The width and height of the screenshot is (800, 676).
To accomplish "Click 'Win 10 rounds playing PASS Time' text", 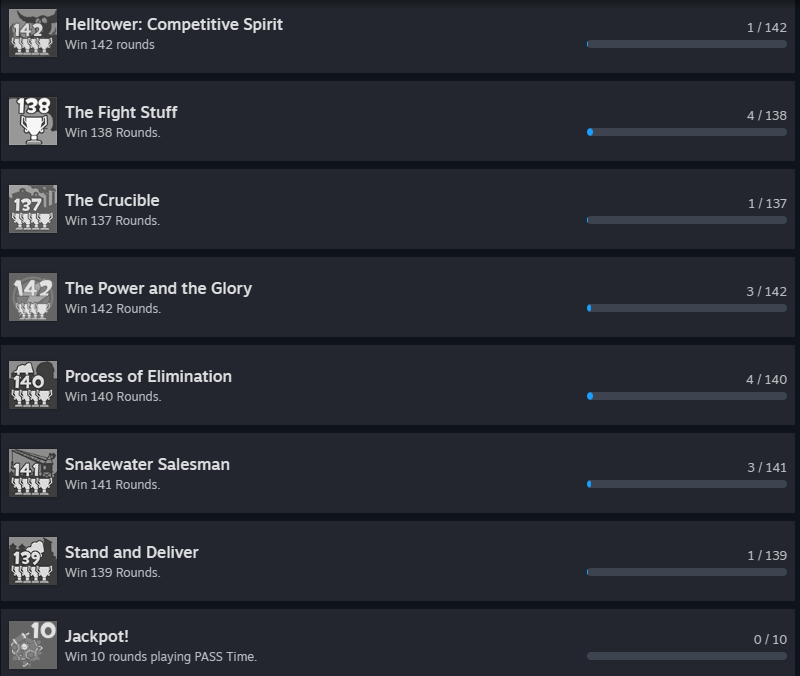I will pos(161,657).
